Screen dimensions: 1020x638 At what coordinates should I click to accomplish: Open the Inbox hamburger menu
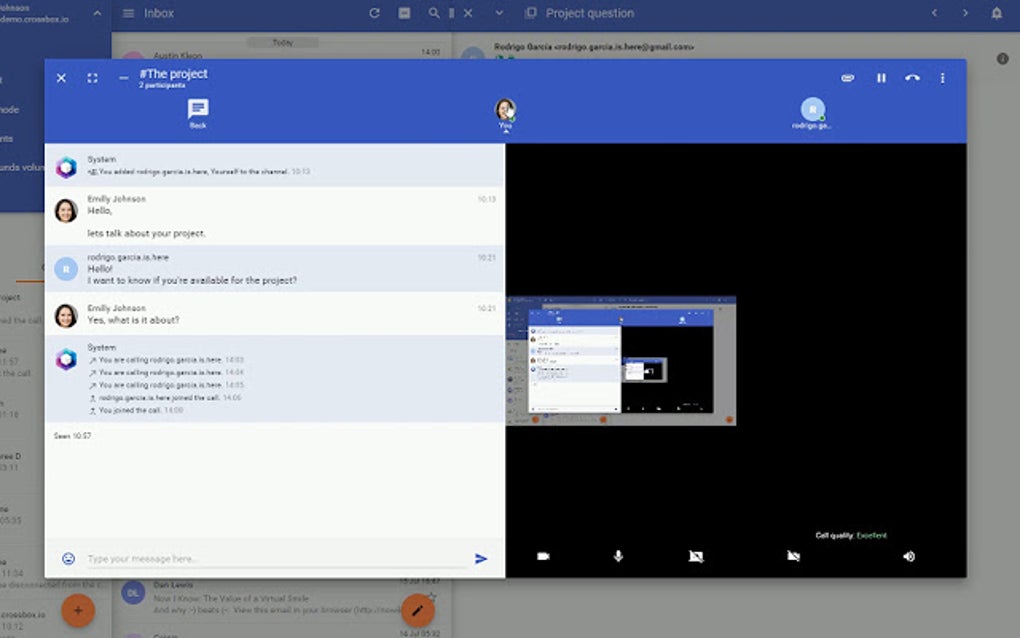128,13
